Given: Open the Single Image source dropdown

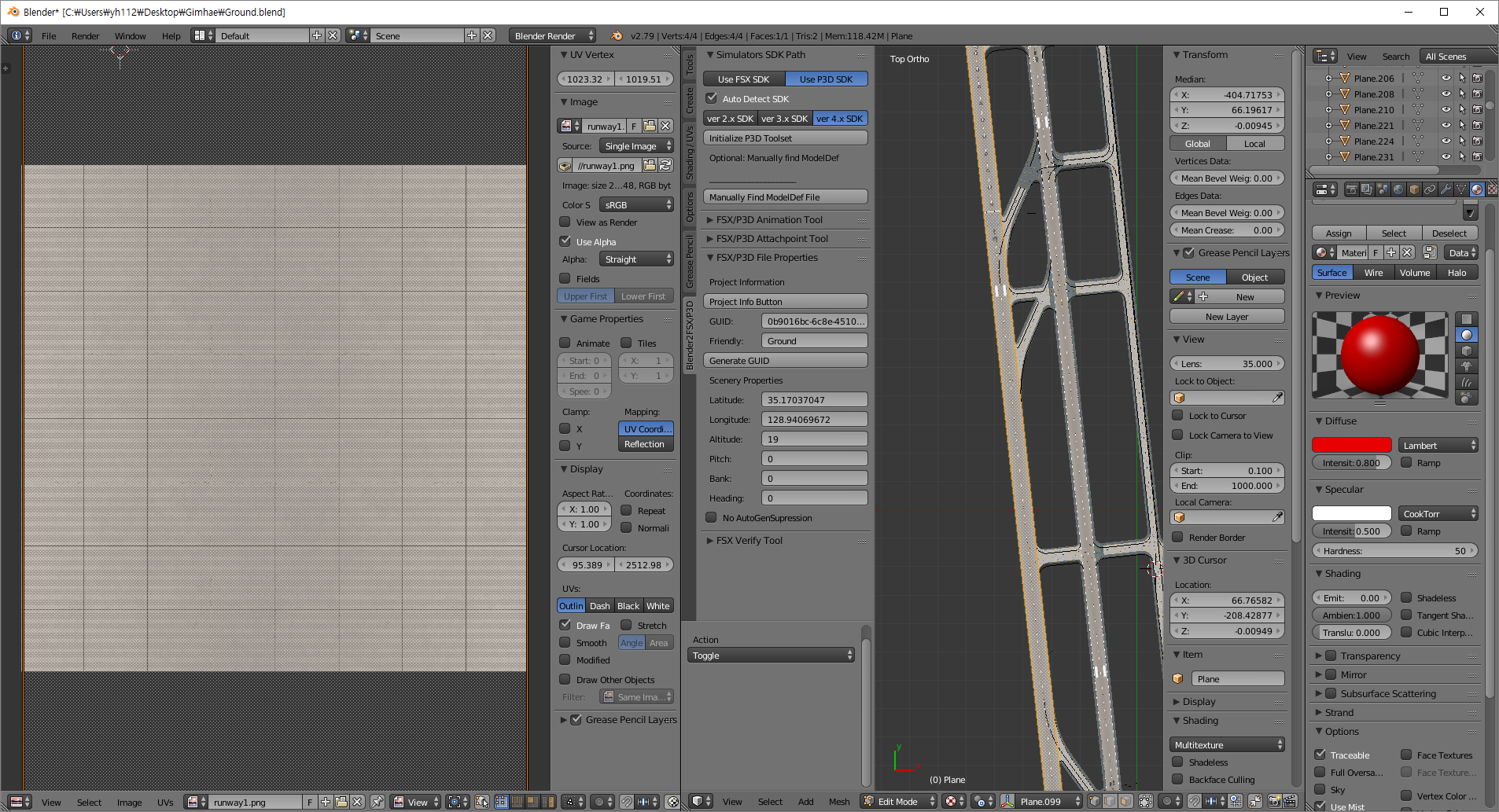Looking at the screenshot, I should [x=635, y=145].
